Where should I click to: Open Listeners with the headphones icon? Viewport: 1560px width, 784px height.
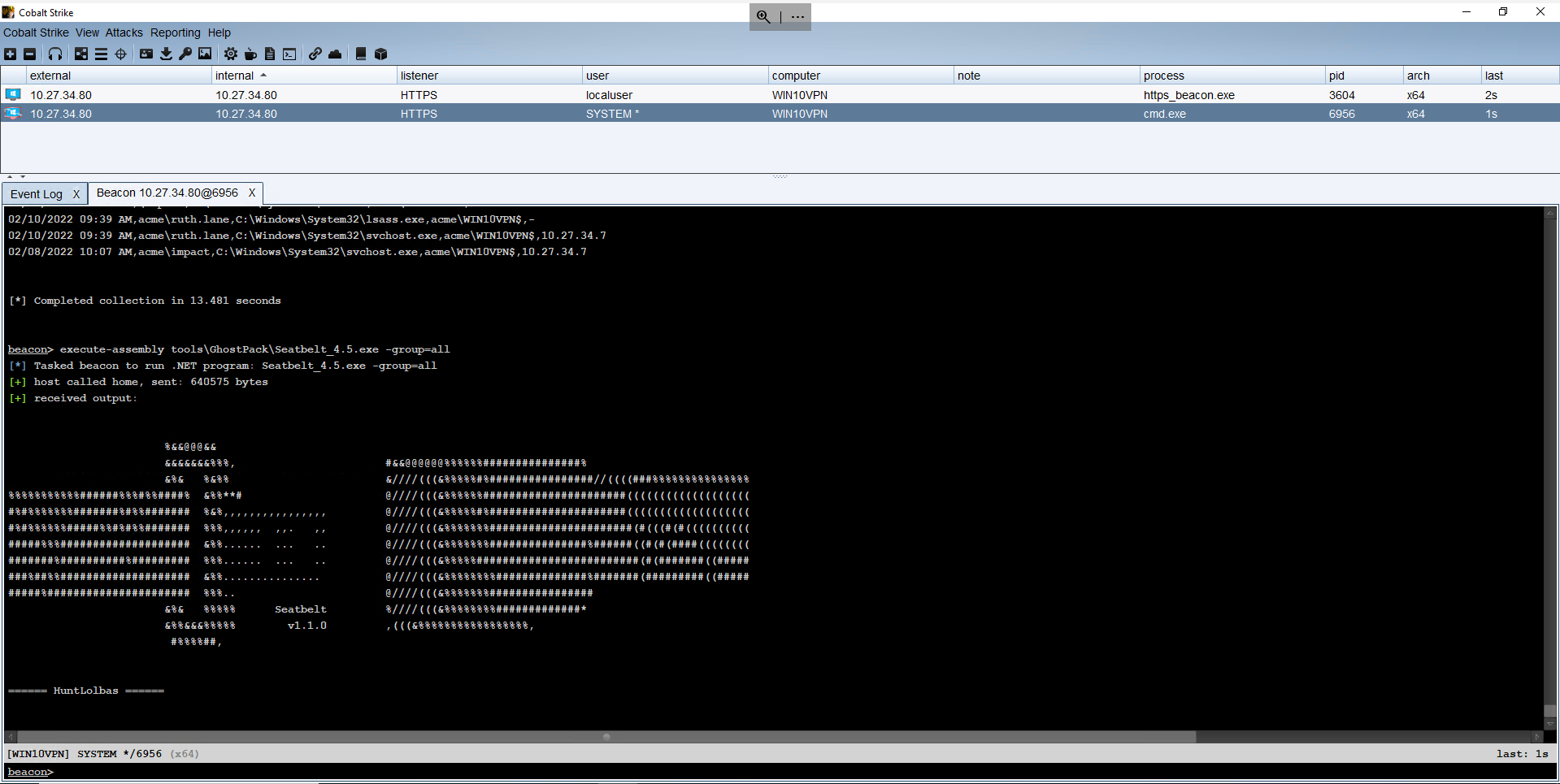point(55,54)
